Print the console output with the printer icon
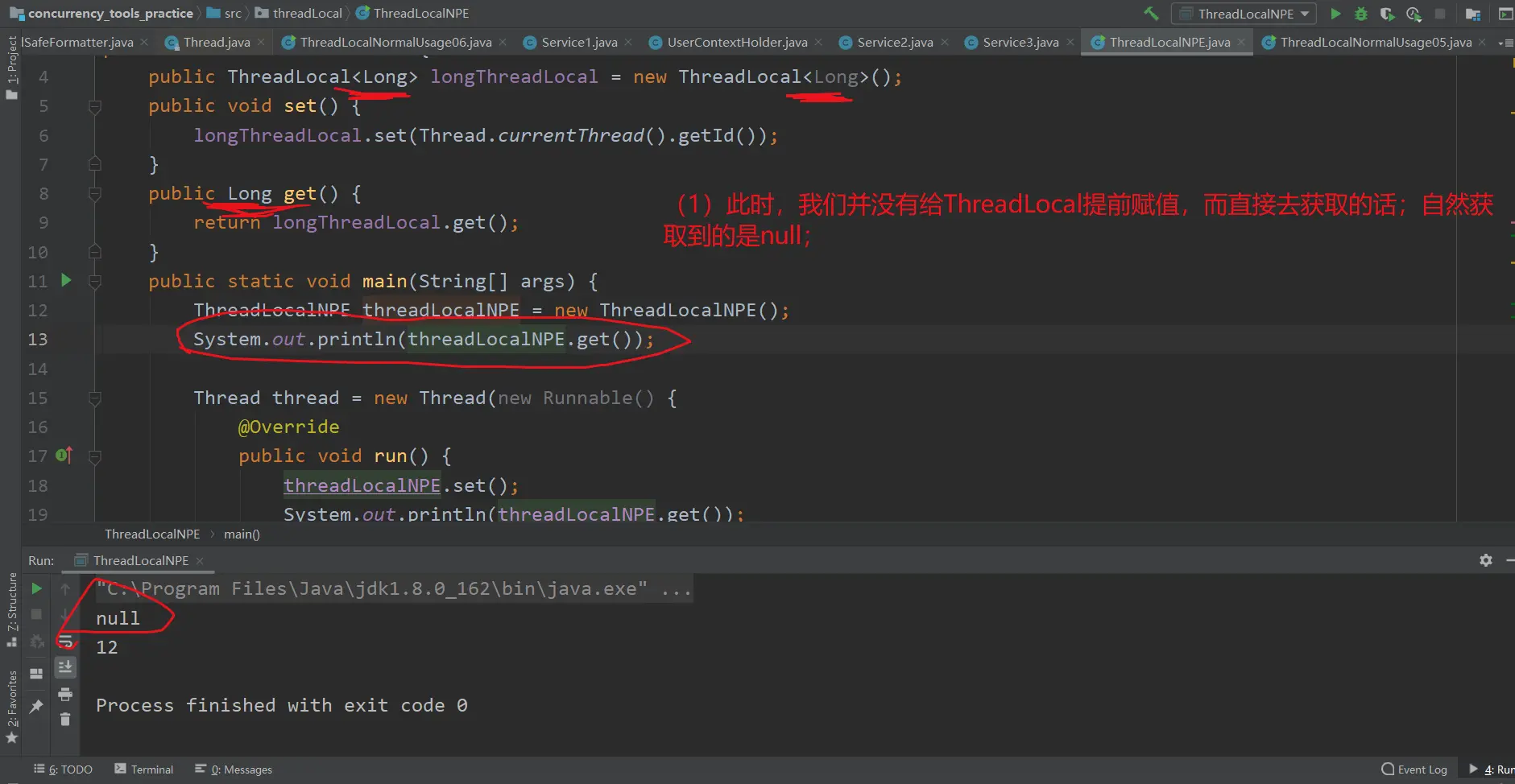This screenshot has width=1515, height=784. [65, 694]
